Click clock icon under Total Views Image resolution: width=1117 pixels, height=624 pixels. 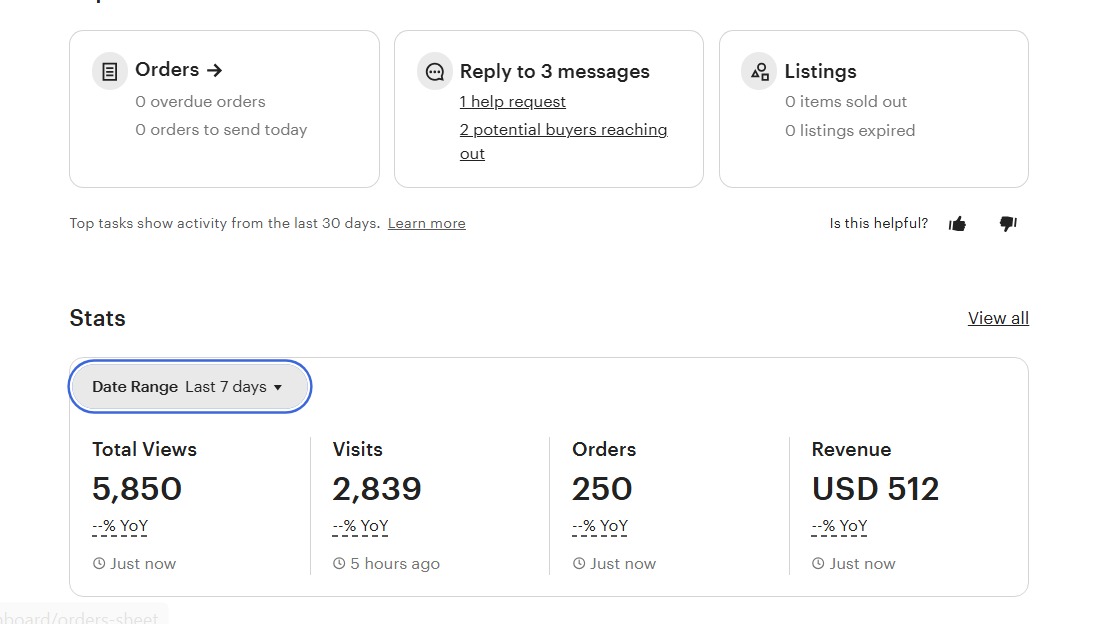pyautogui.click(x=99, y=564)
